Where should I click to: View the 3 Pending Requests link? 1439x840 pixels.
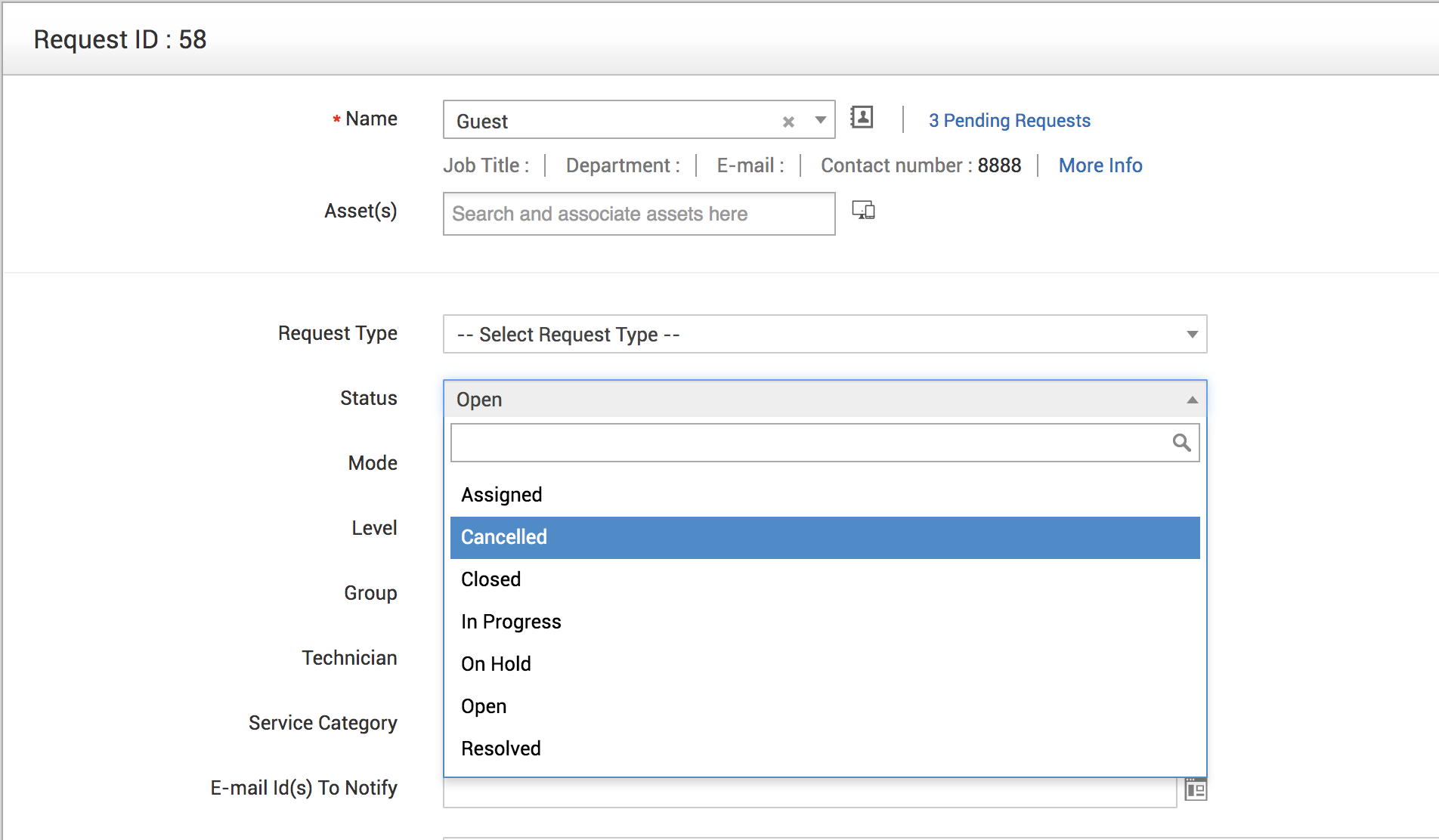(x=1009, y=121)
